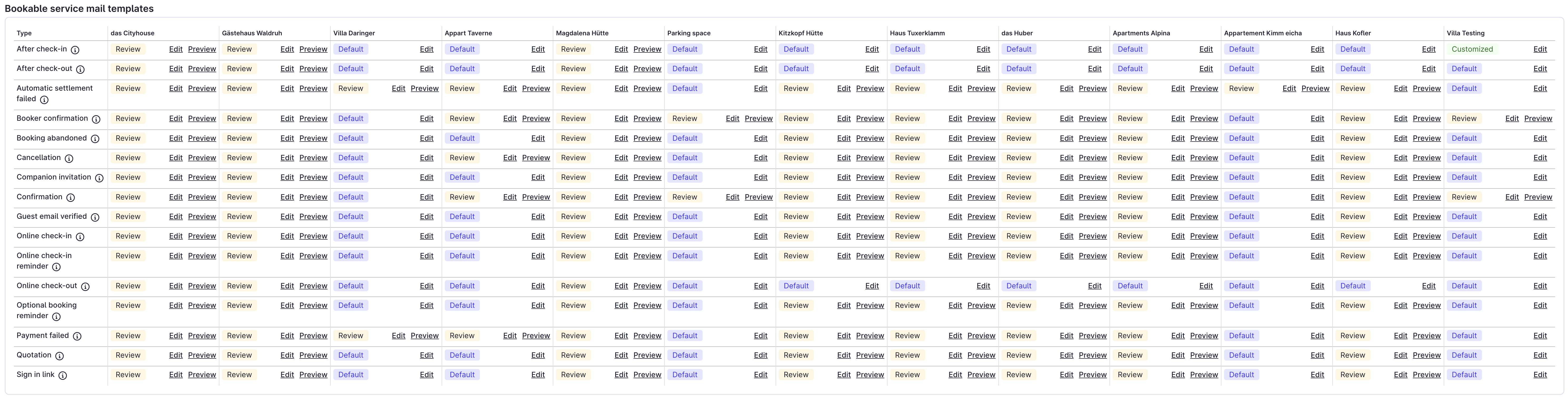1568x398 pixels.
Task: Click the Kitzkopf Hütte column header
Action: click(801, 33)
